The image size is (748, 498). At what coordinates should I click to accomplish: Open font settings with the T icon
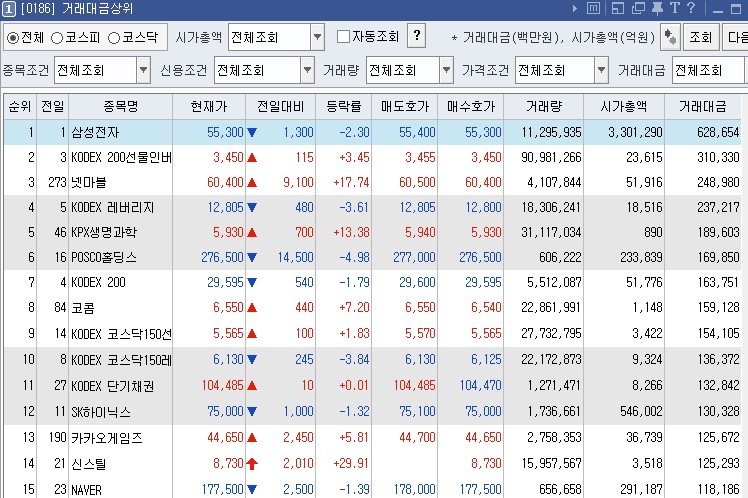point(675,8)
